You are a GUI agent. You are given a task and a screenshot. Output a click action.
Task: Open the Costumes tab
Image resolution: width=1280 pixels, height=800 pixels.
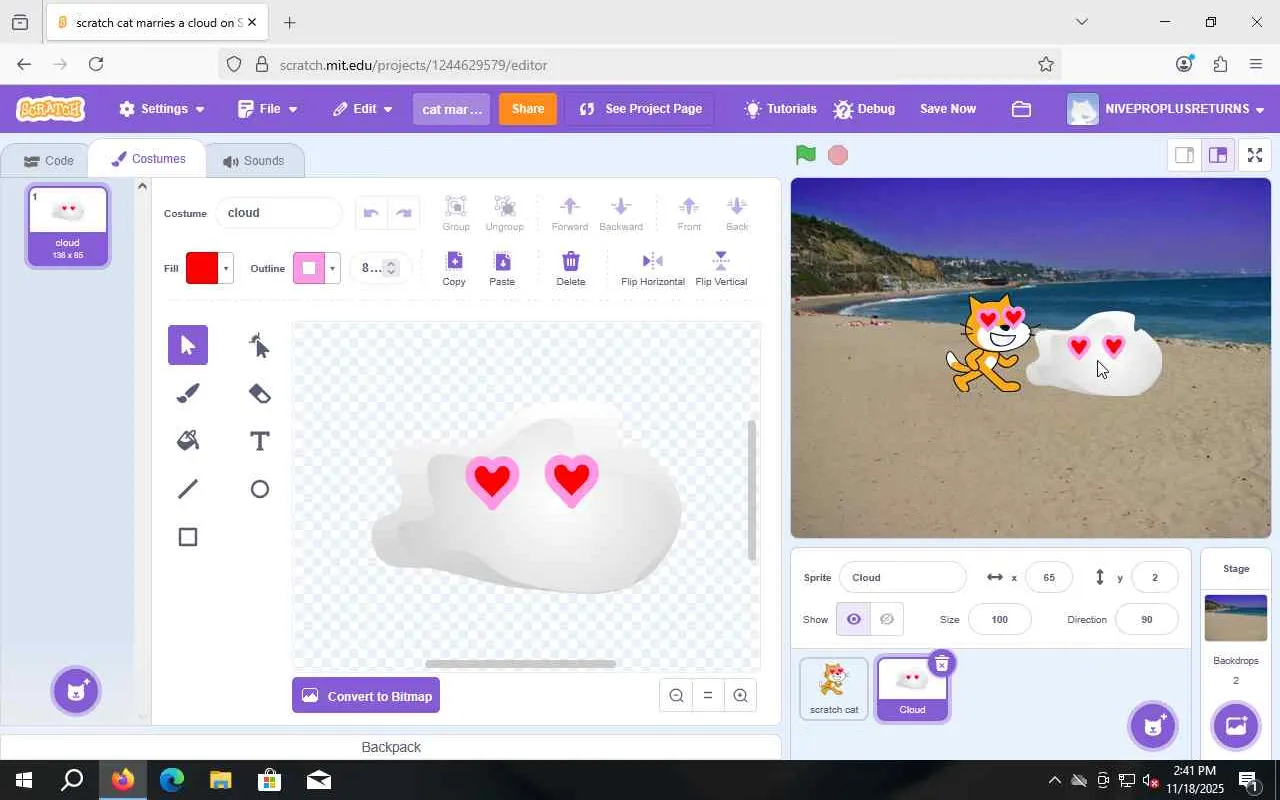(148, 159)
